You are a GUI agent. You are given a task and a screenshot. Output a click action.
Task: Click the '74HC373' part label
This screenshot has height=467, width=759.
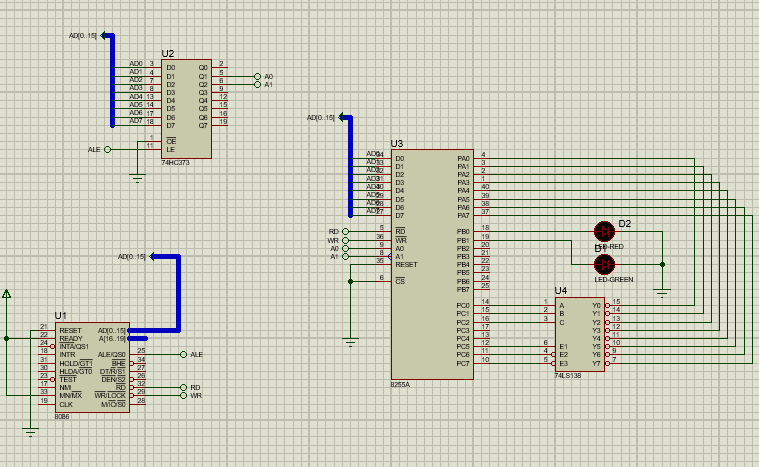point(175,163)
